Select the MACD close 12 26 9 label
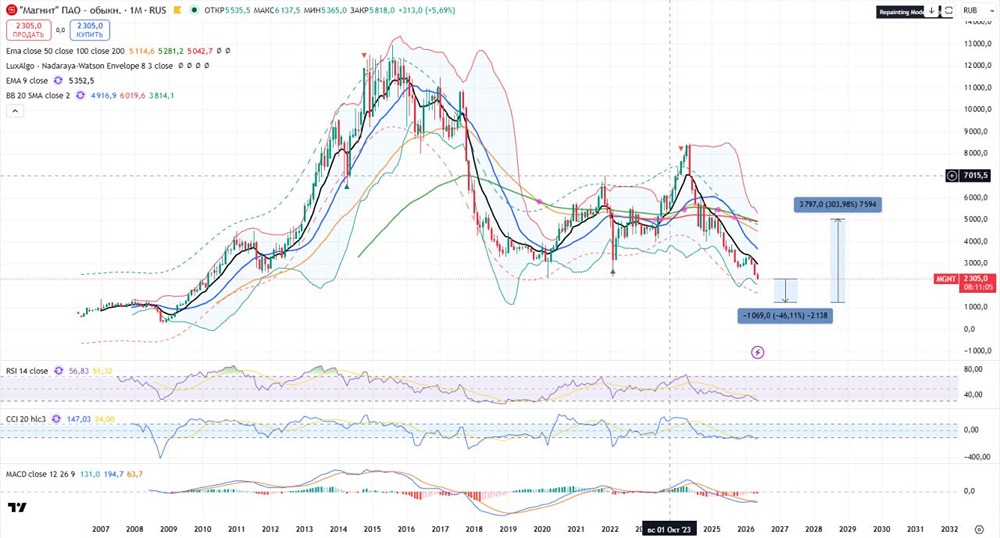This screenshot has height=538, width=1000. coord(40,474)
